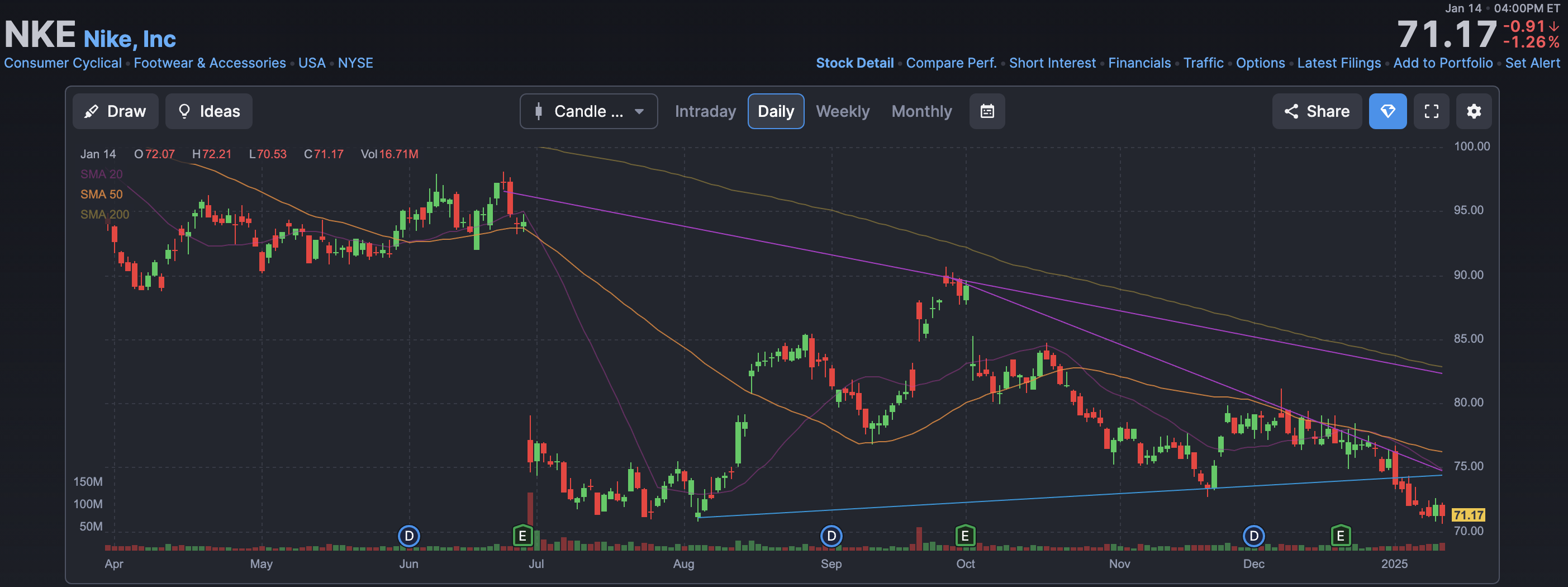Open the Nike, Inc company link

click(130, 39)
